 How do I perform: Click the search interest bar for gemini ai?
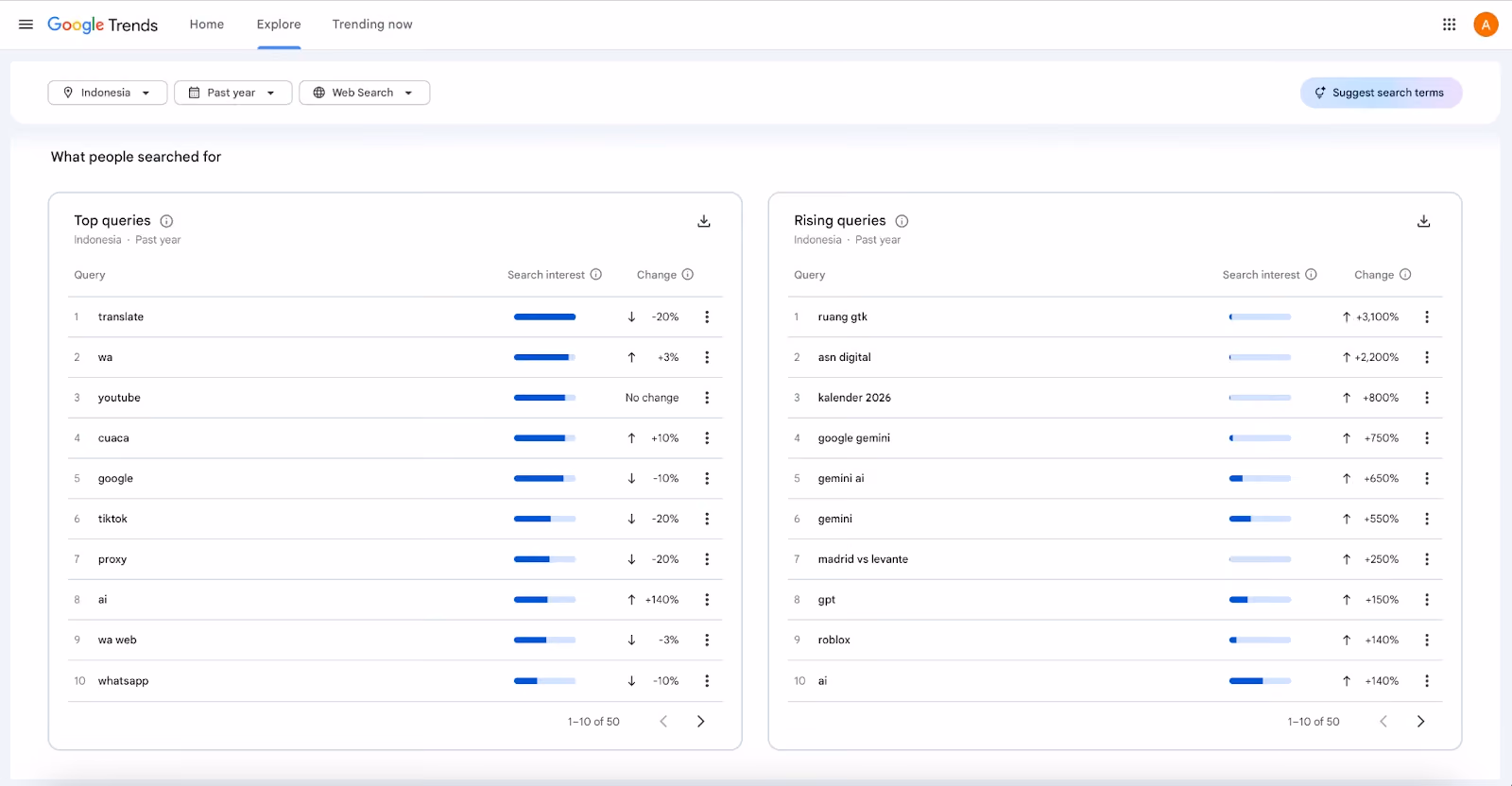click(x=1260, y=479)
